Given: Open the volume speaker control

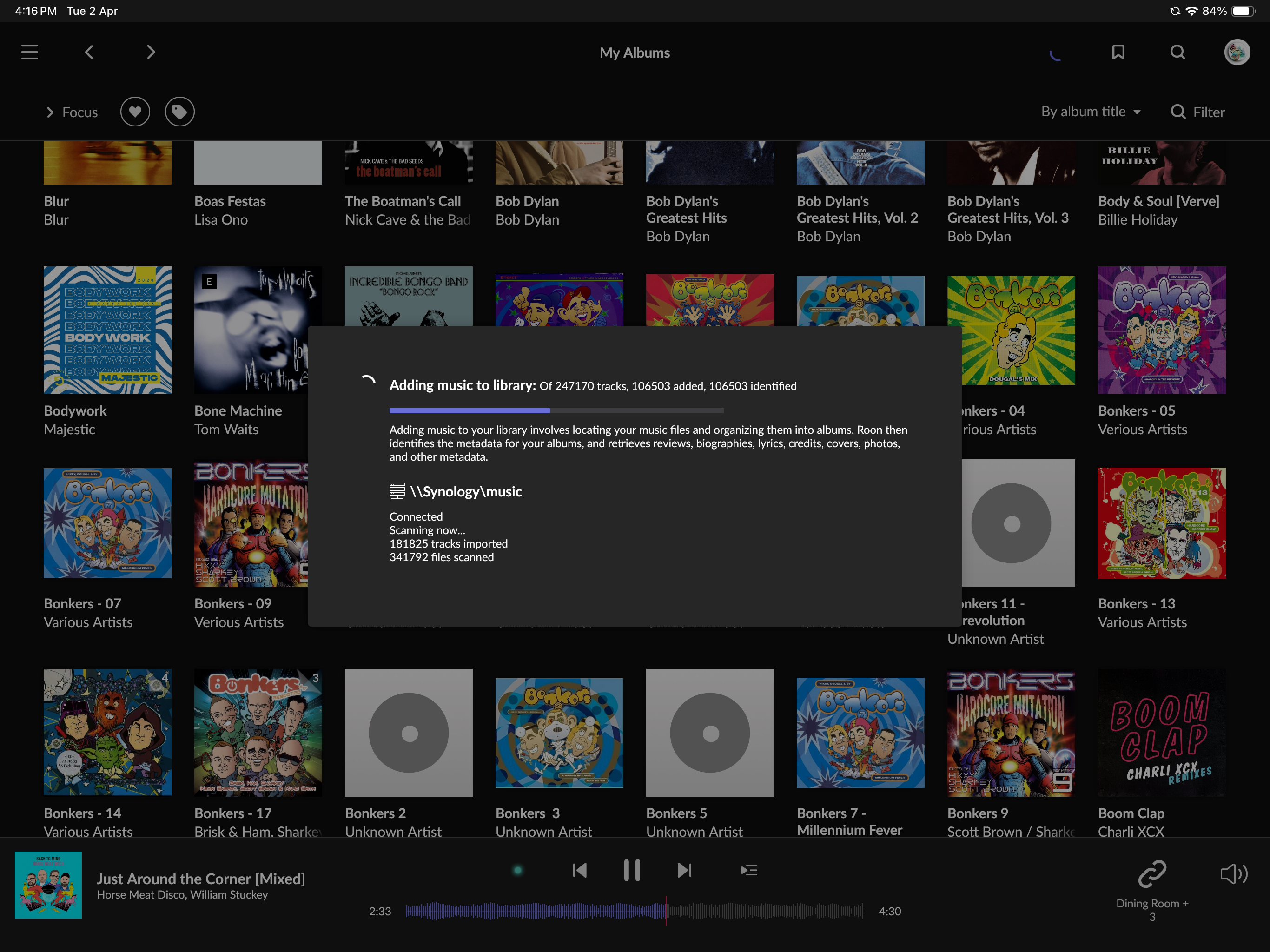Looking at the screenshot, I should pyautogui.click(x=1233, y=874).
